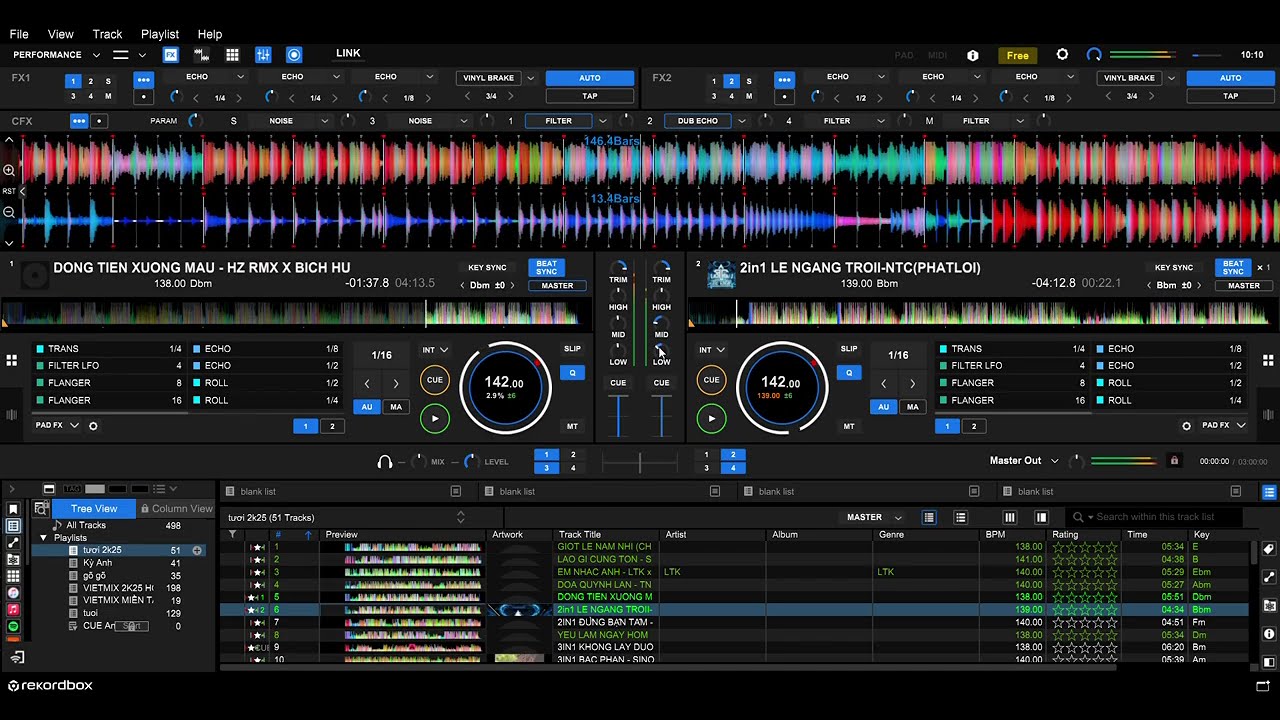
Task: Open the Help menu
Action: (x=210, y=34)
